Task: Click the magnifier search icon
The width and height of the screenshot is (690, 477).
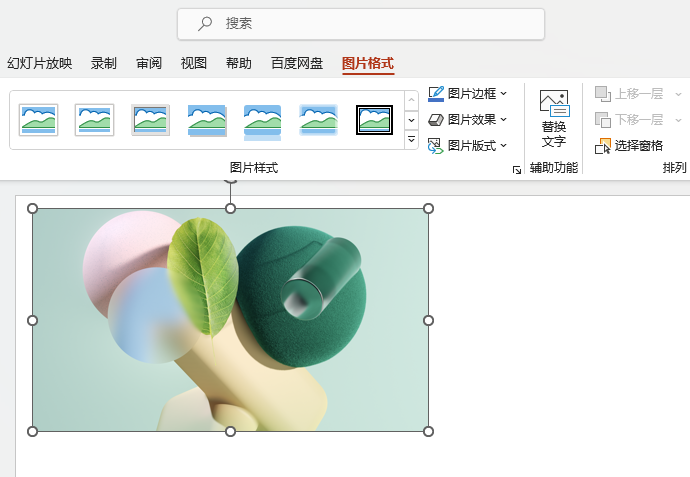Action: tap(205, 23)
